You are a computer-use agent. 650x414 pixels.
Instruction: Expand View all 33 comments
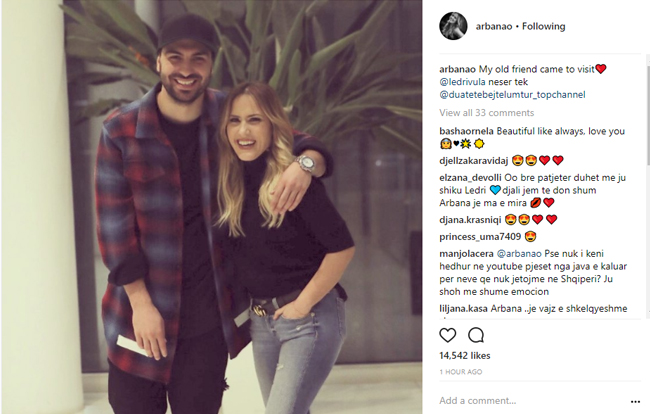click(487, 113)
